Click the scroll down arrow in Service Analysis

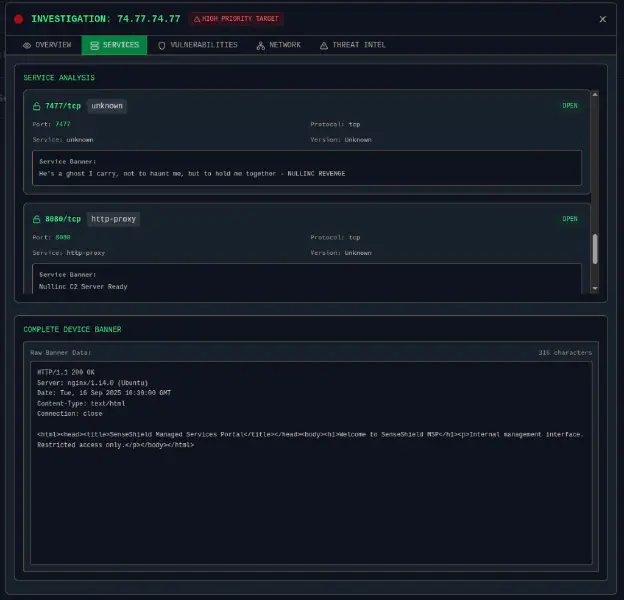596,288
